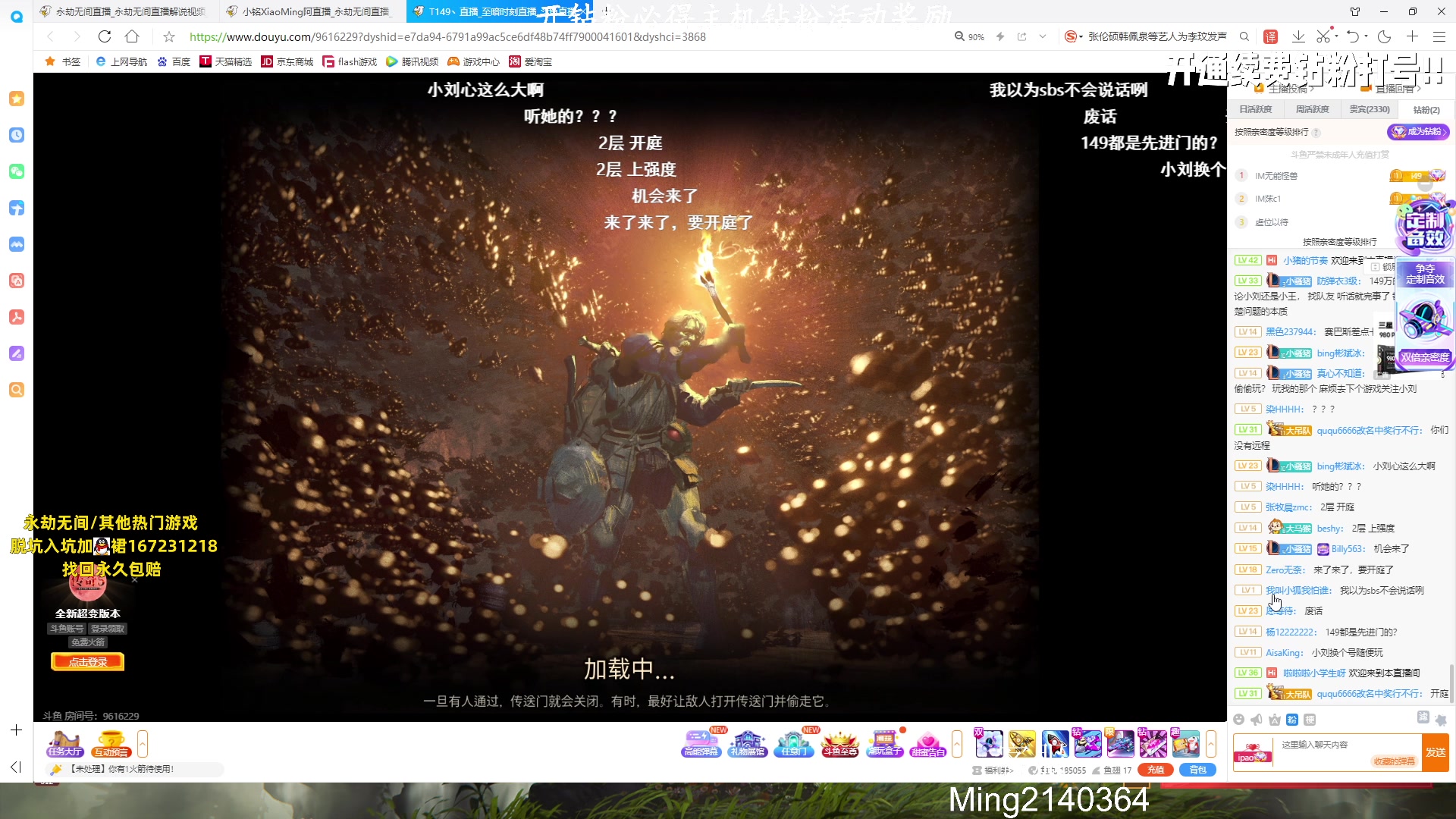The height and width of the screenshot is (819, 1456).
Task: Open the 百度 bookmark link
Action: [174, 61]
